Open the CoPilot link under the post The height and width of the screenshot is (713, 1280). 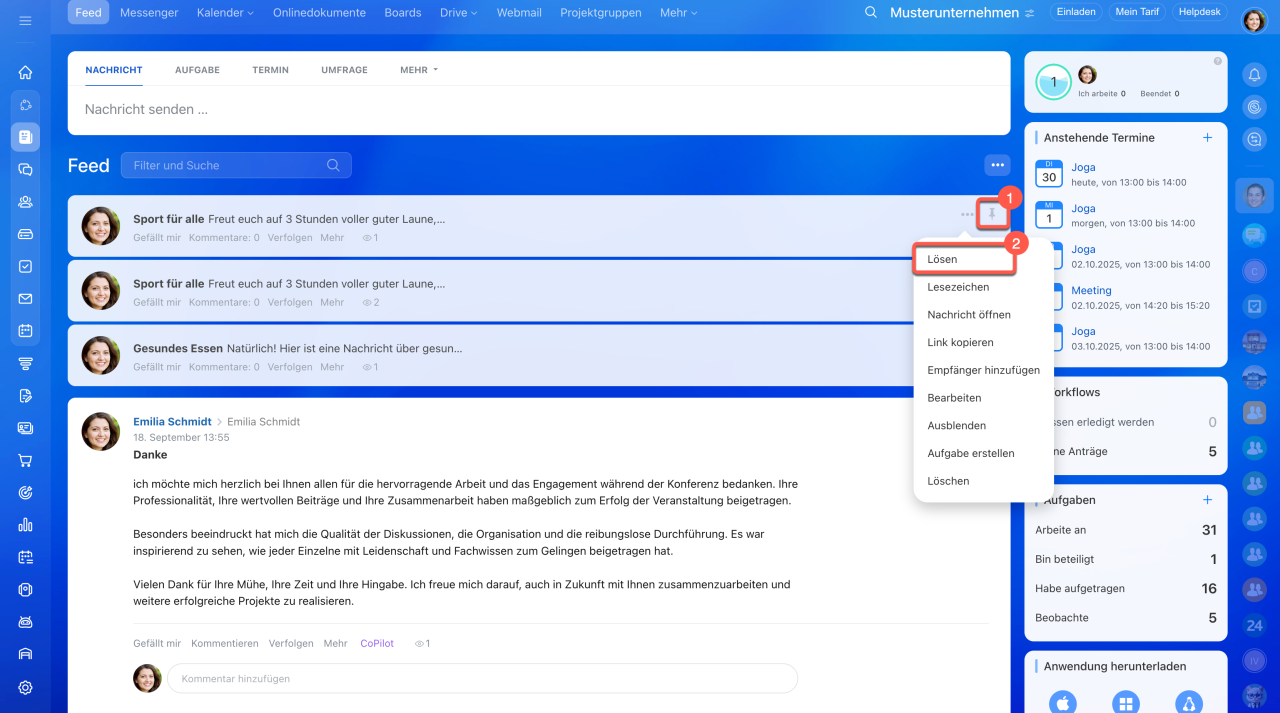(x=377, y=644)
